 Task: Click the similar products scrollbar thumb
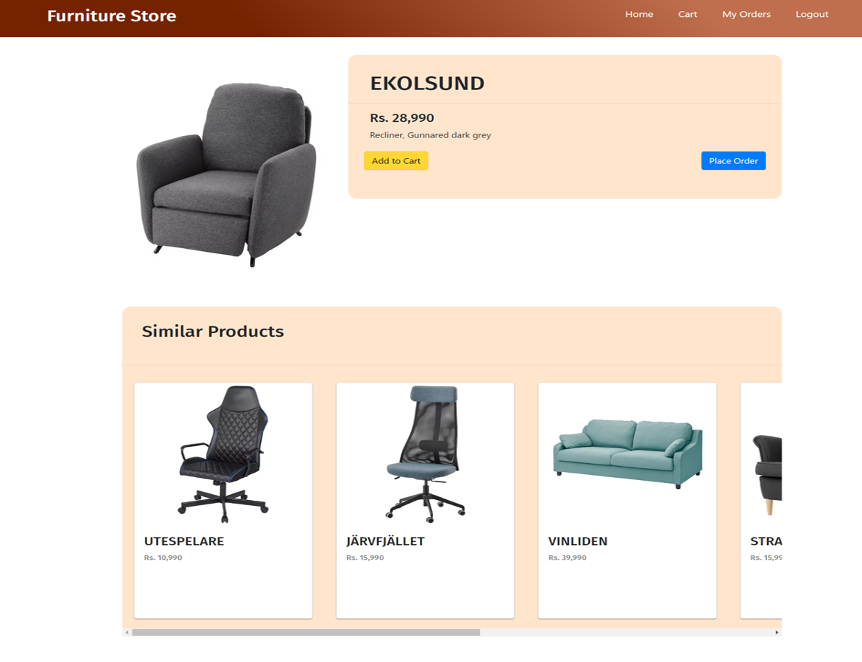click(x=306, y=632)
